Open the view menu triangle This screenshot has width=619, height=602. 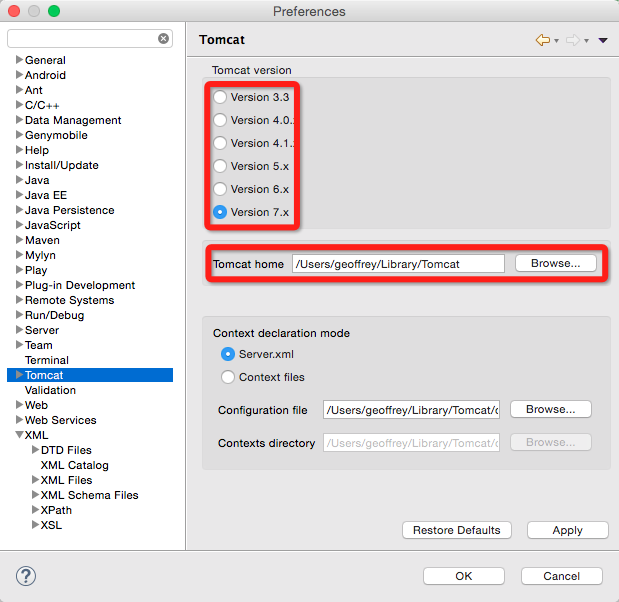click(x=603, y=40)
